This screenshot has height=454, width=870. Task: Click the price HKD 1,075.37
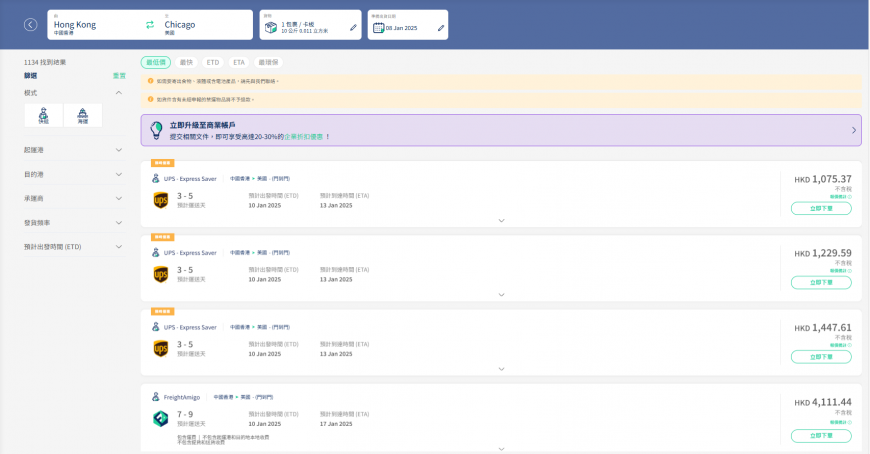tap(823, 179)
